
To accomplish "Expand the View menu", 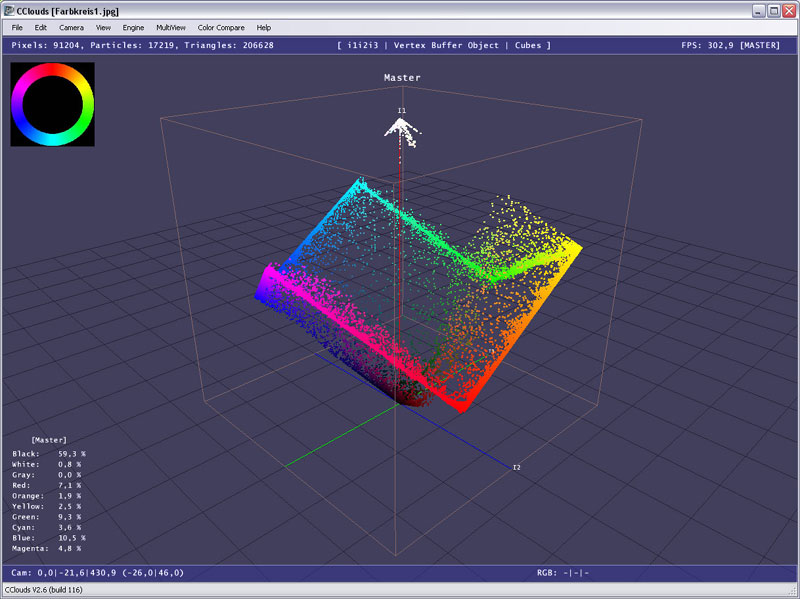I will coord(103,28).
